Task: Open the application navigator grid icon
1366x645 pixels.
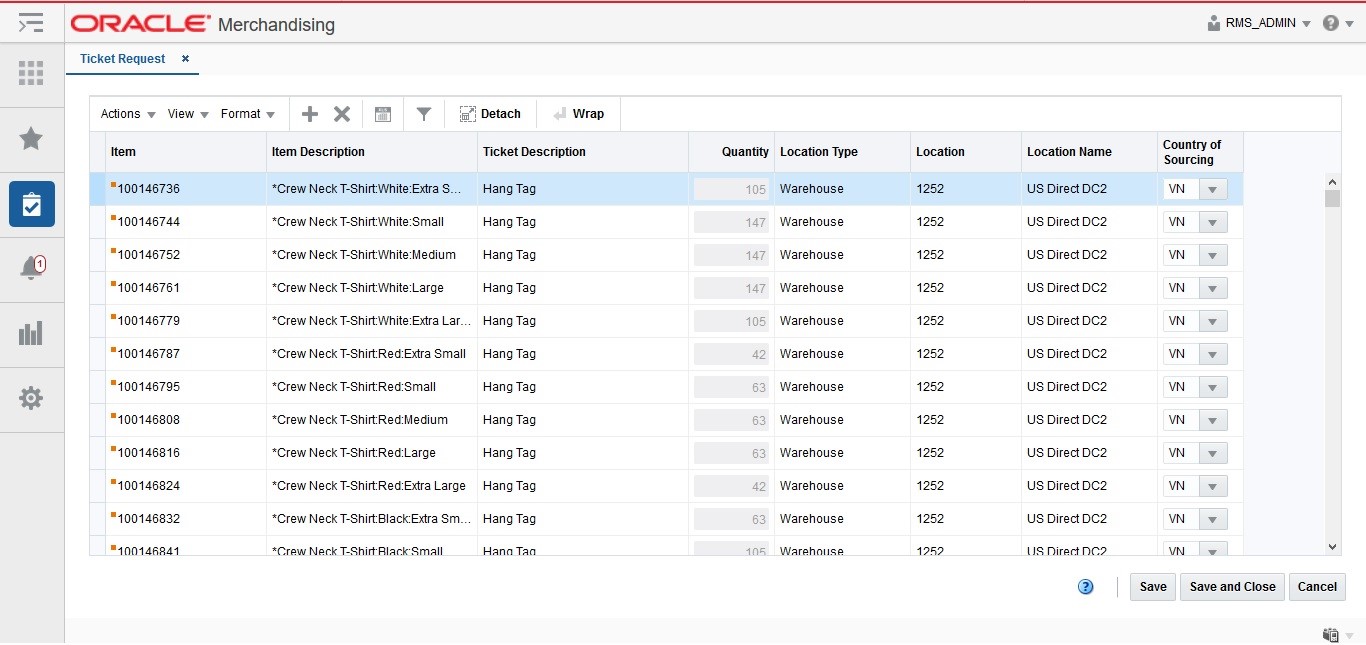Action: (x=31, y=73)
